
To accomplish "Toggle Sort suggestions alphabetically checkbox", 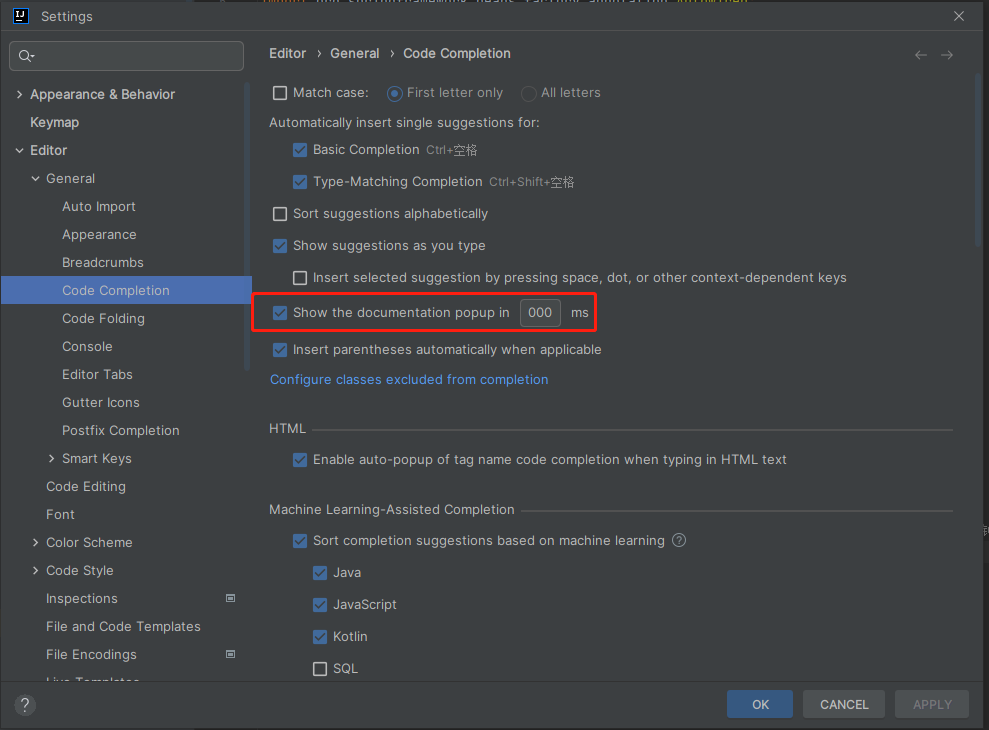I will click(280, 214).
